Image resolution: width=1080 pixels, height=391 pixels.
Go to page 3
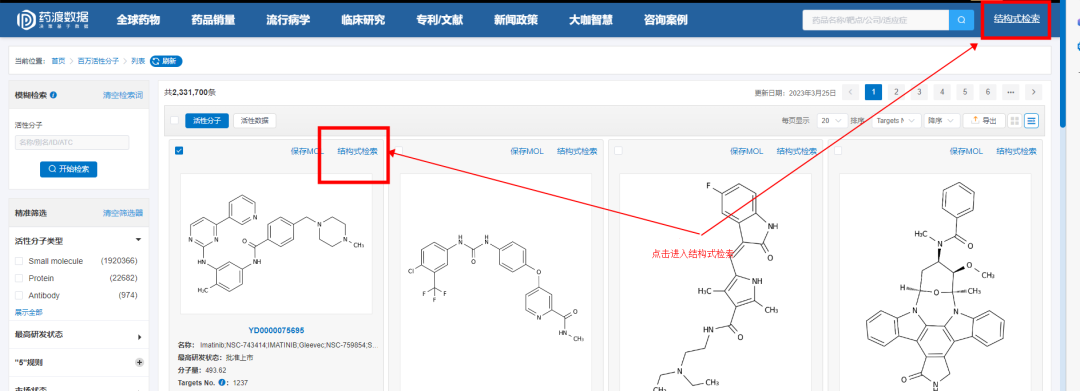coord(919,92)
